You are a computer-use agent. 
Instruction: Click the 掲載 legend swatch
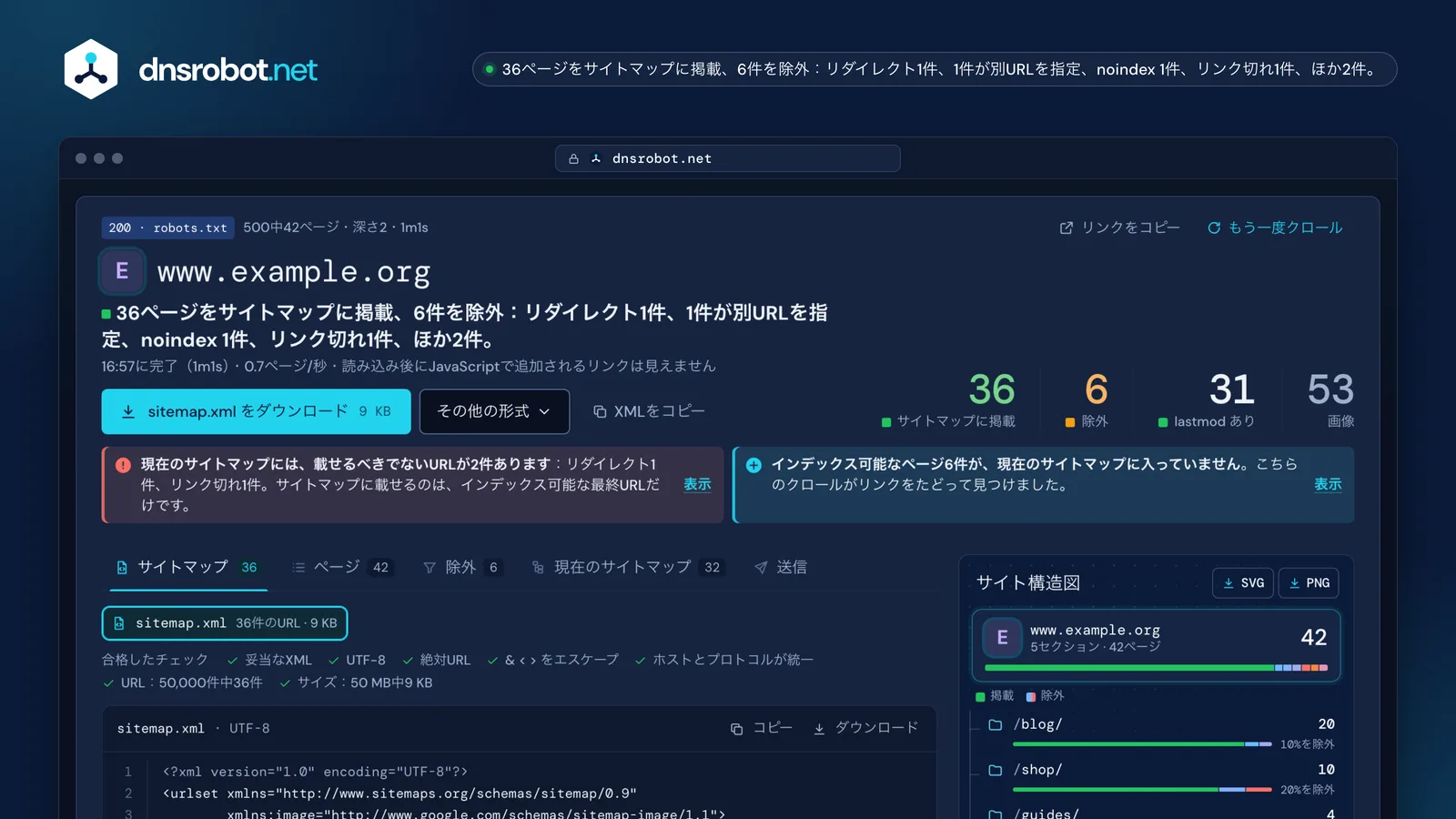click(x=980, y=697)
